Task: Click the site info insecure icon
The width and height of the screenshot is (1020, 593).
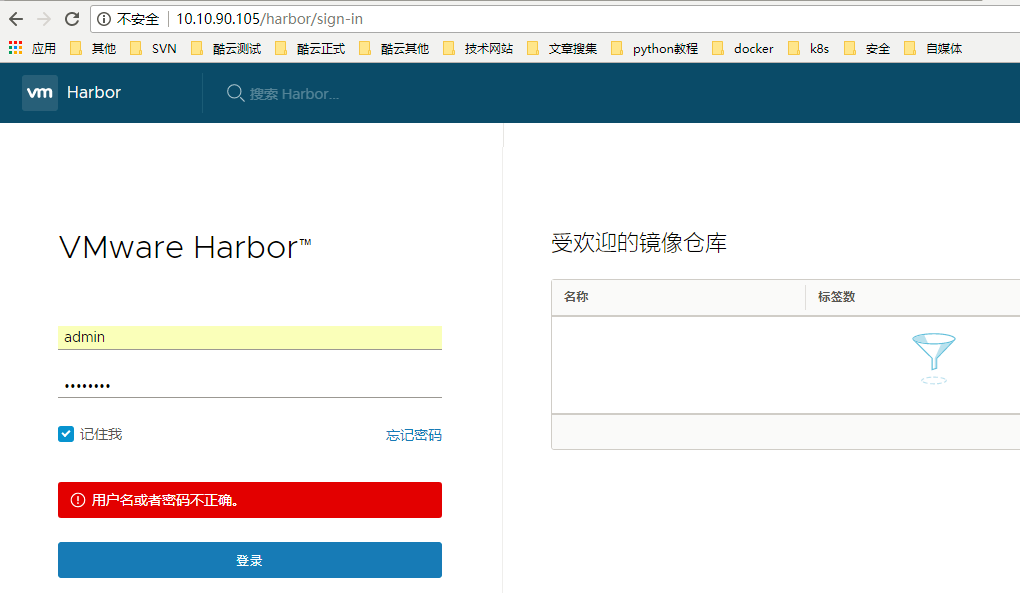Action: click(x=104, y=19)
